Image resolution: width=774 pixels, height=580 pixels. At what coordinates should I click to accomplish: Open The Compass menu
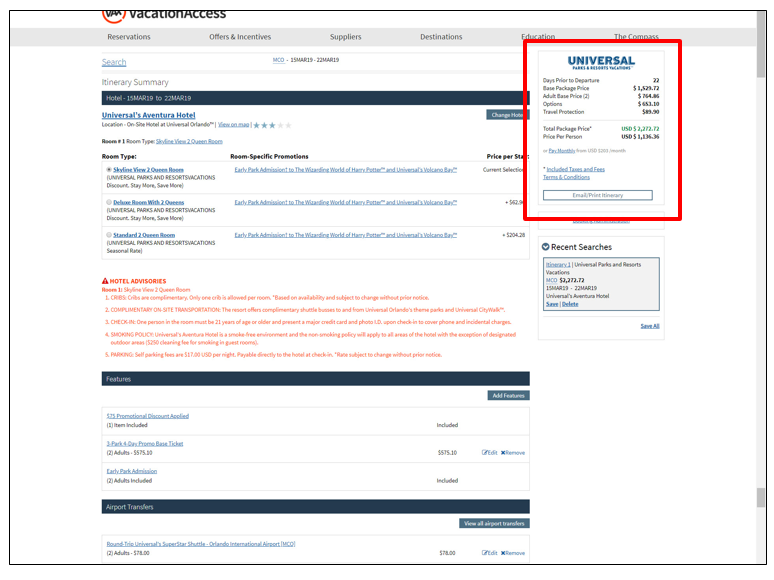[x=636, y=37]
